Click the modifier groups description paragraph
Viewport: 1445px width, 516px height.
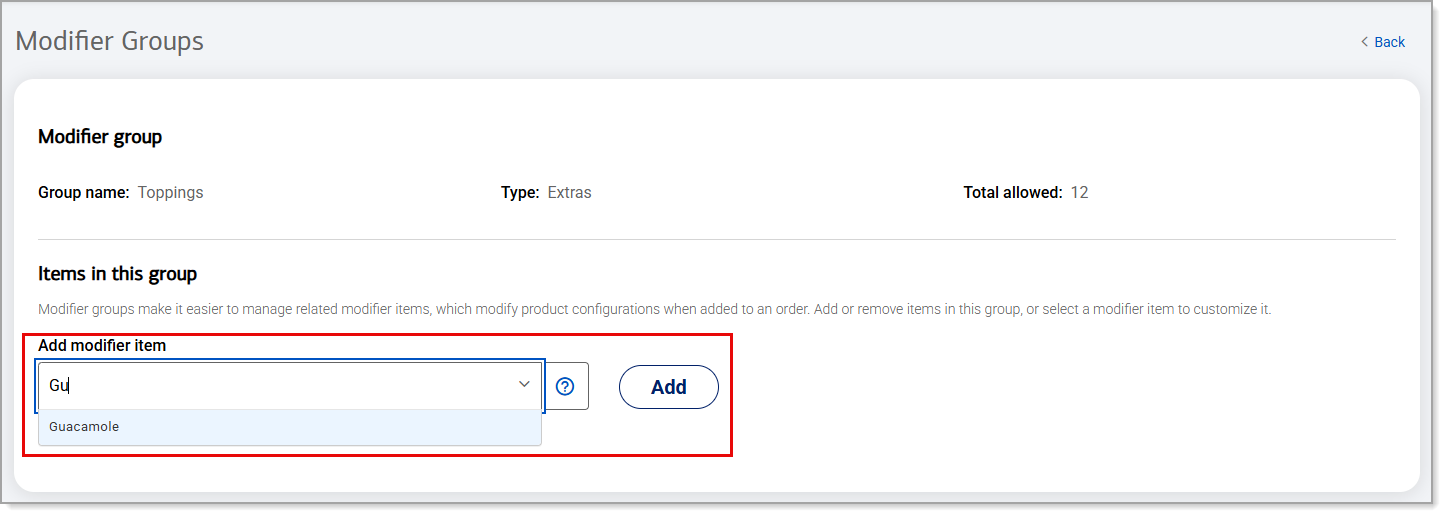pyautogui.click(x=655, y=310)
